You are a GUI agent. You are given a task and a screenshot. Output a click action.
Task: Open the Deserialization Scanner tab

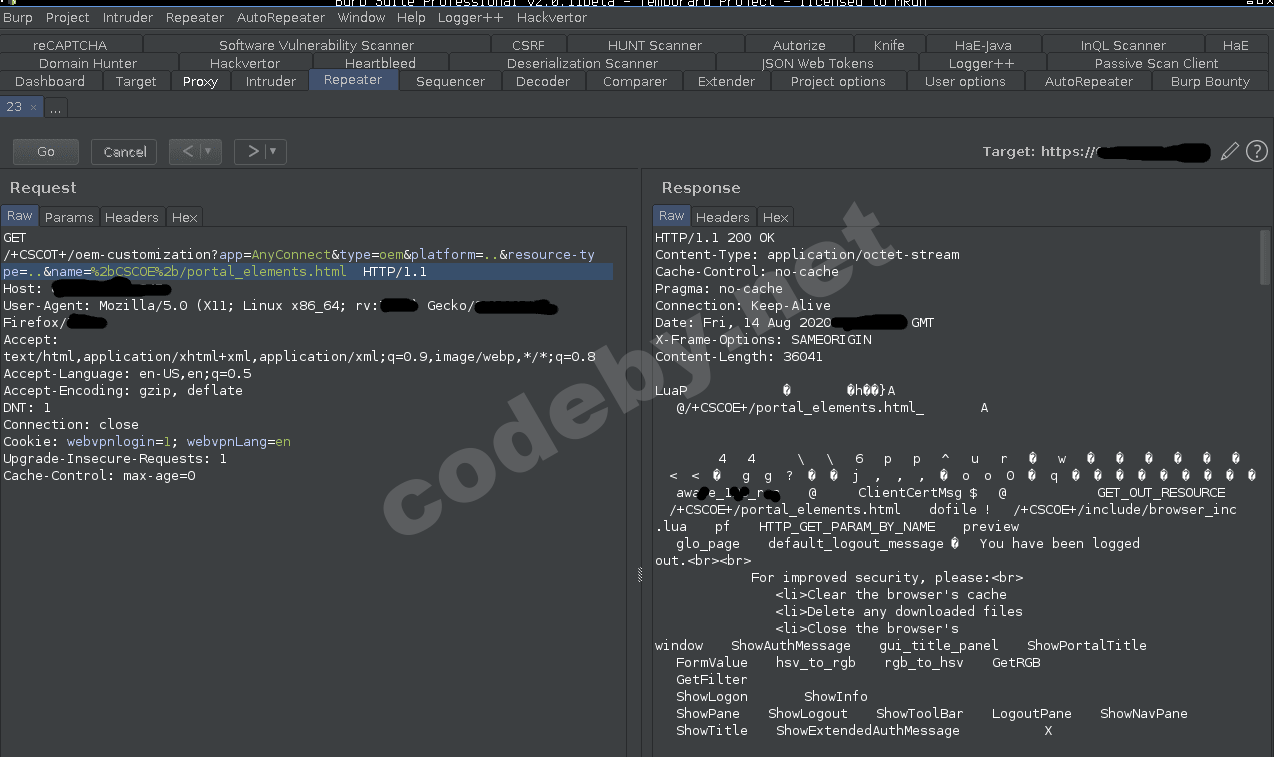coord(582,63)
